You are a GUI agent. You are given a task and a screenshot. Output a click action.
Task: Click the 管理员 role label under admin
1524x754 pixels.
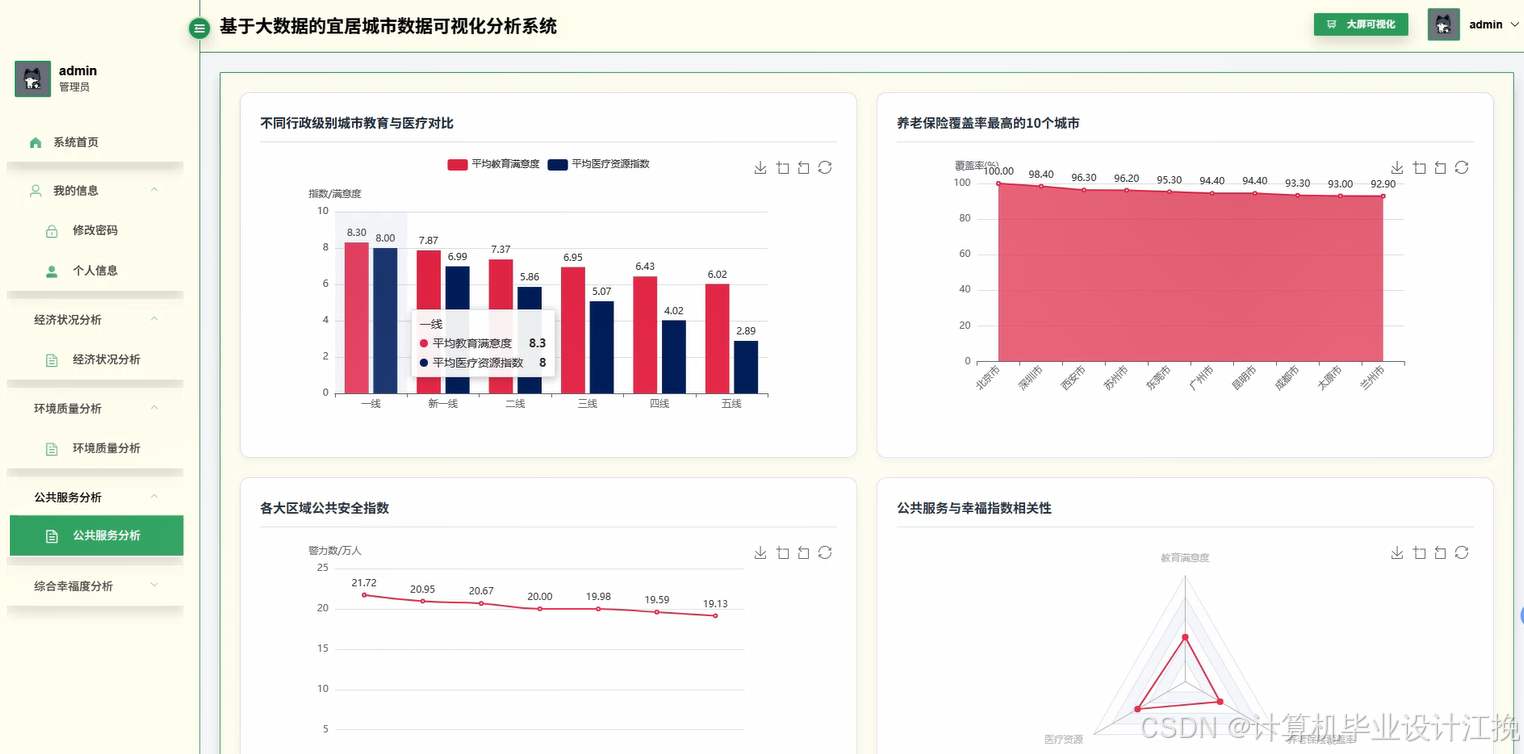click(x=74, y=88)
